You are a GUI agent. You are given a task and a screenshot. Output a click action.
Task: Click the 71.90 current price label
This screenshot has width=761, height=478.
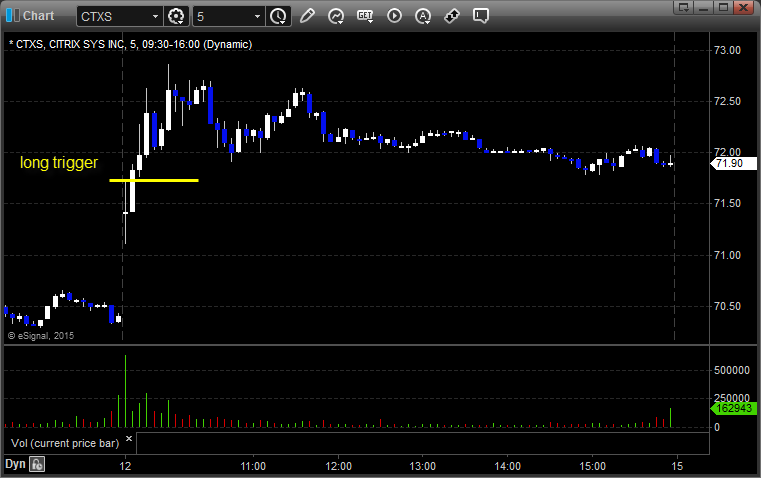tap(734, 164)
